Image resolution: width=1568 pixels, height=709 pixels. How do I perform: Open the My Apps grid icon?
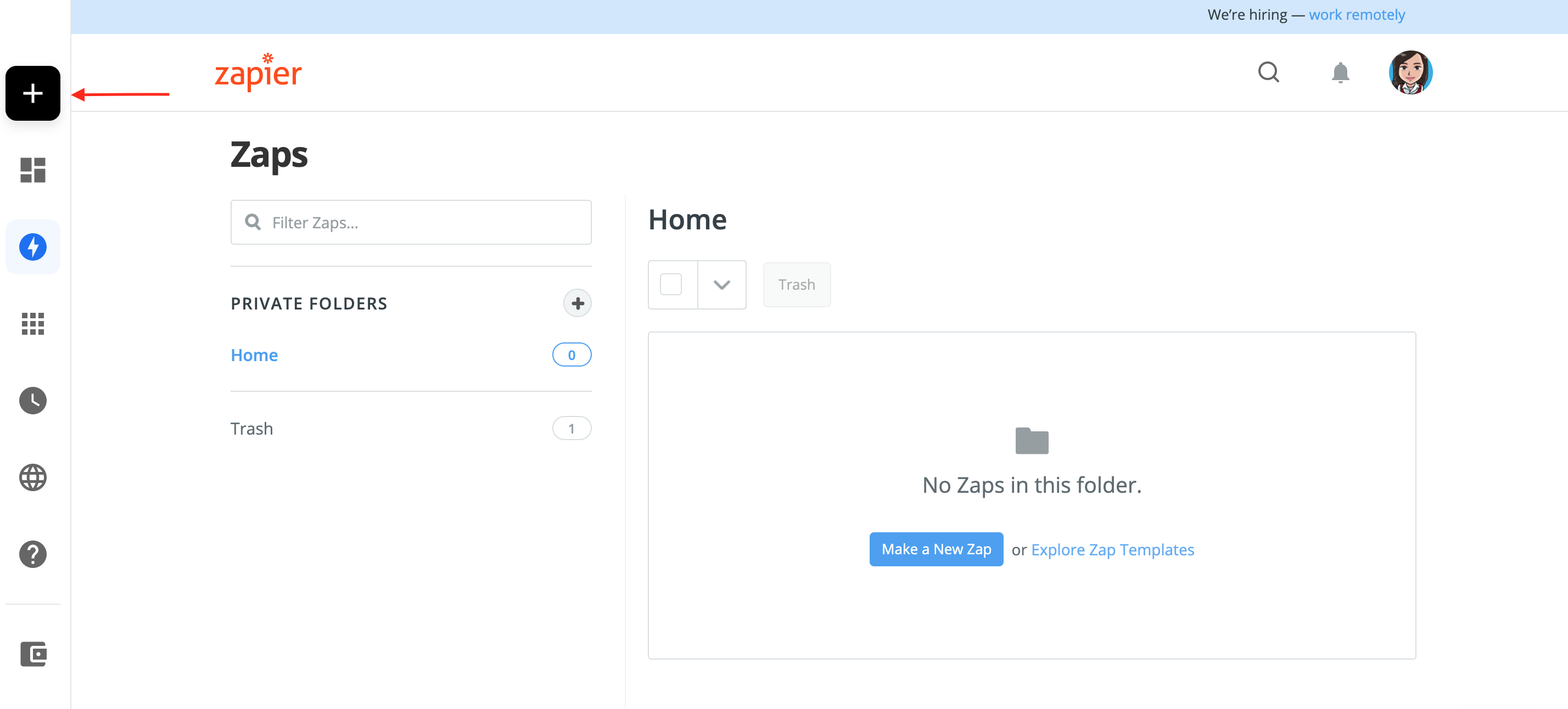tap(33, 324)
